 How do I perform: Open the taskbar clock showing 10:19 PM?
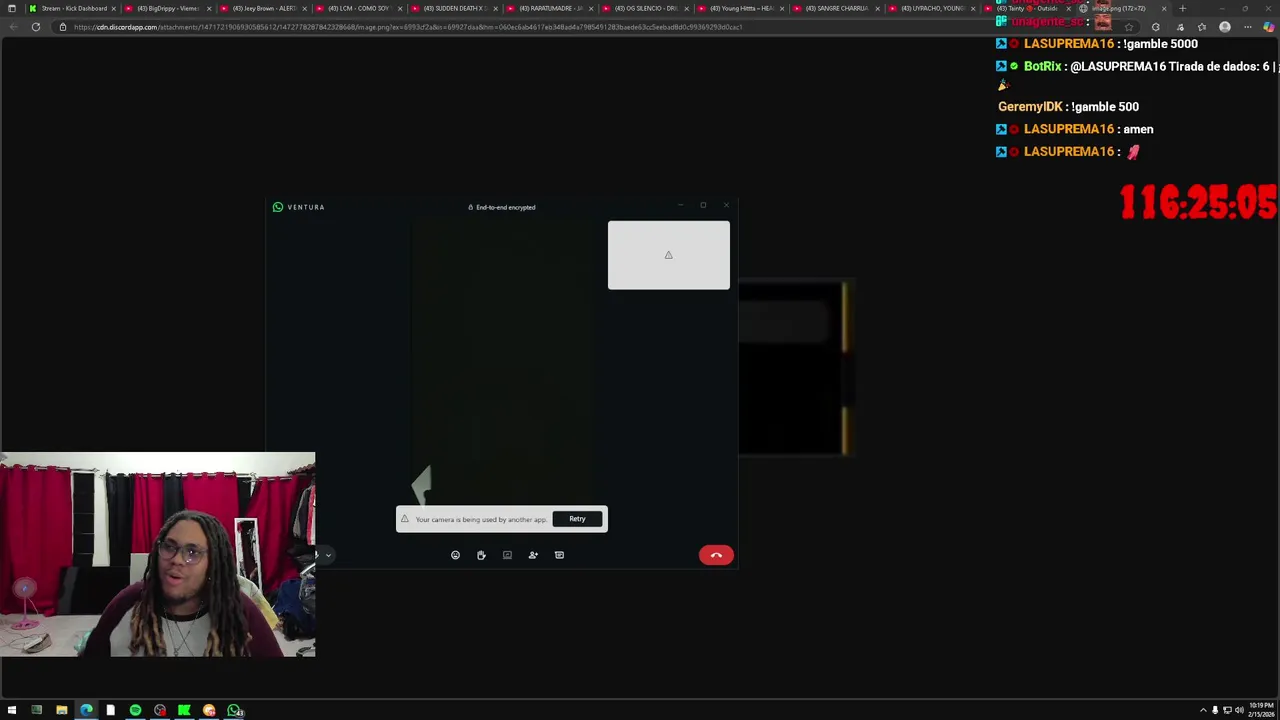1261,711
